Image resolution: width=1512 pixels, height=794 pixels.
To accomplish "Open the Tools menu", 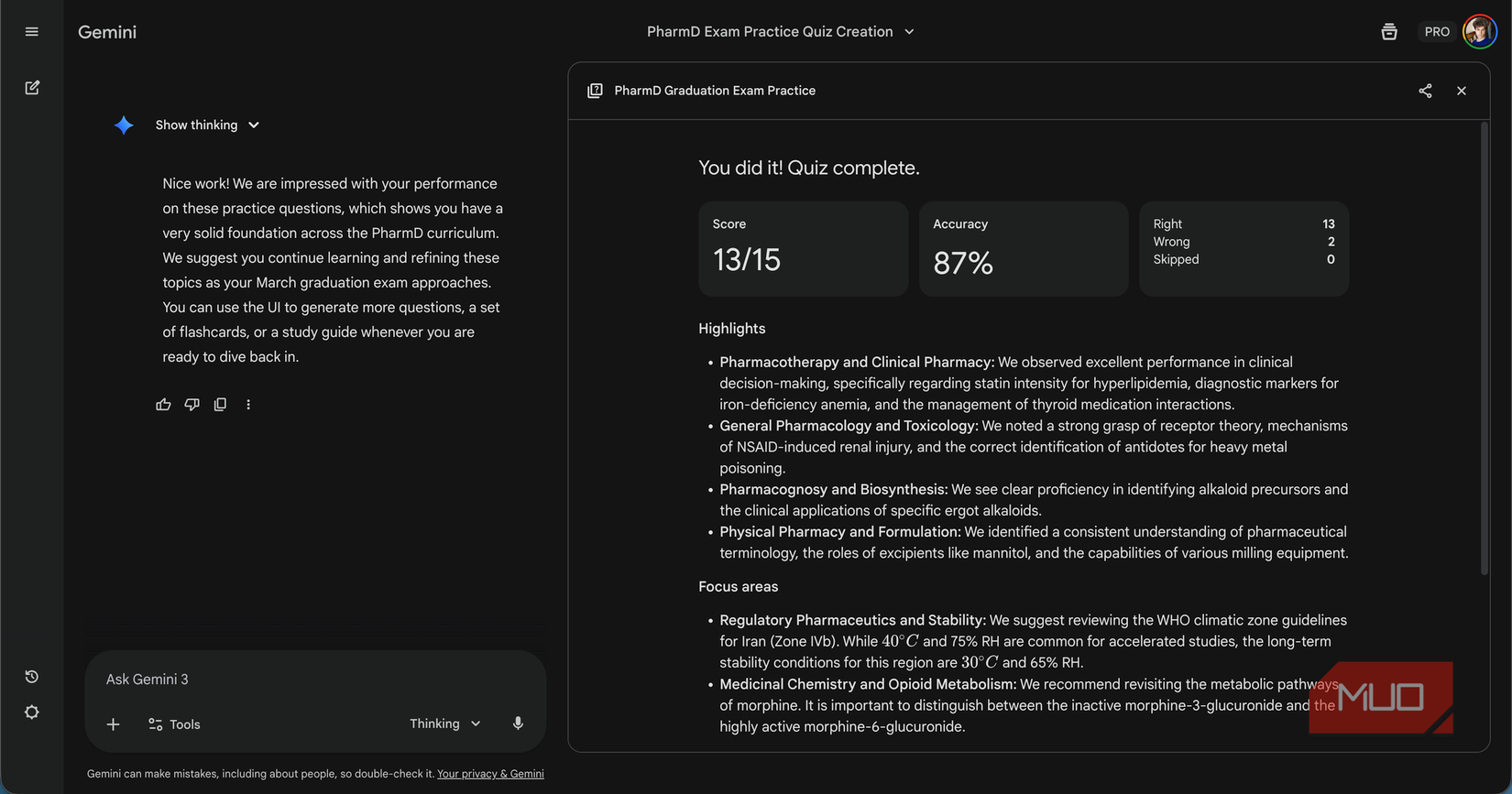I will tap(174, 724).
